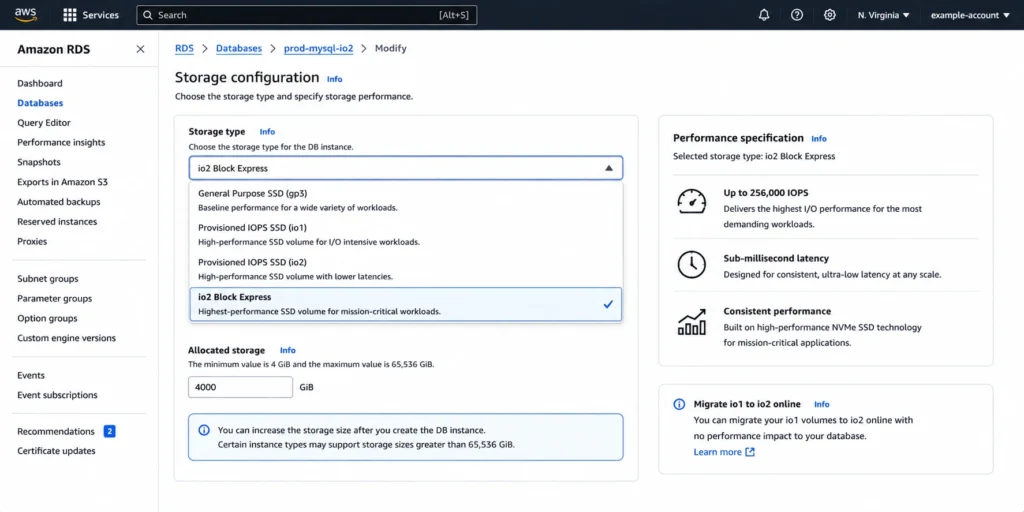Image resolution: width=1024 pixels, height=512 pixels.
Task: Open Query Editor in the sidebar
Action: pos(44,123)
